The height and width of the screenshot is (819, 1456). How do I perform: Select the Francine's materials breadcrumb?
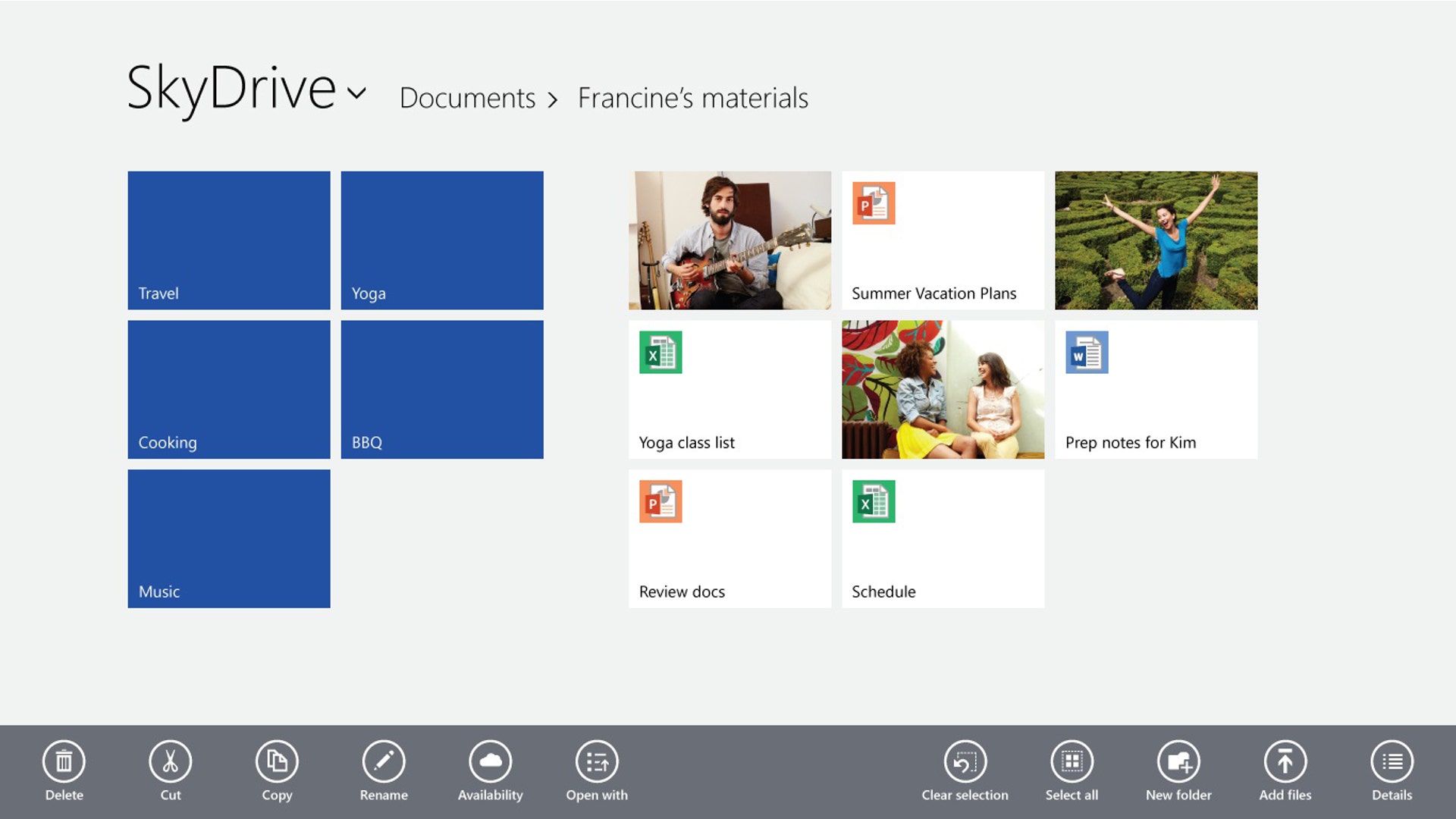click(693, 97)
